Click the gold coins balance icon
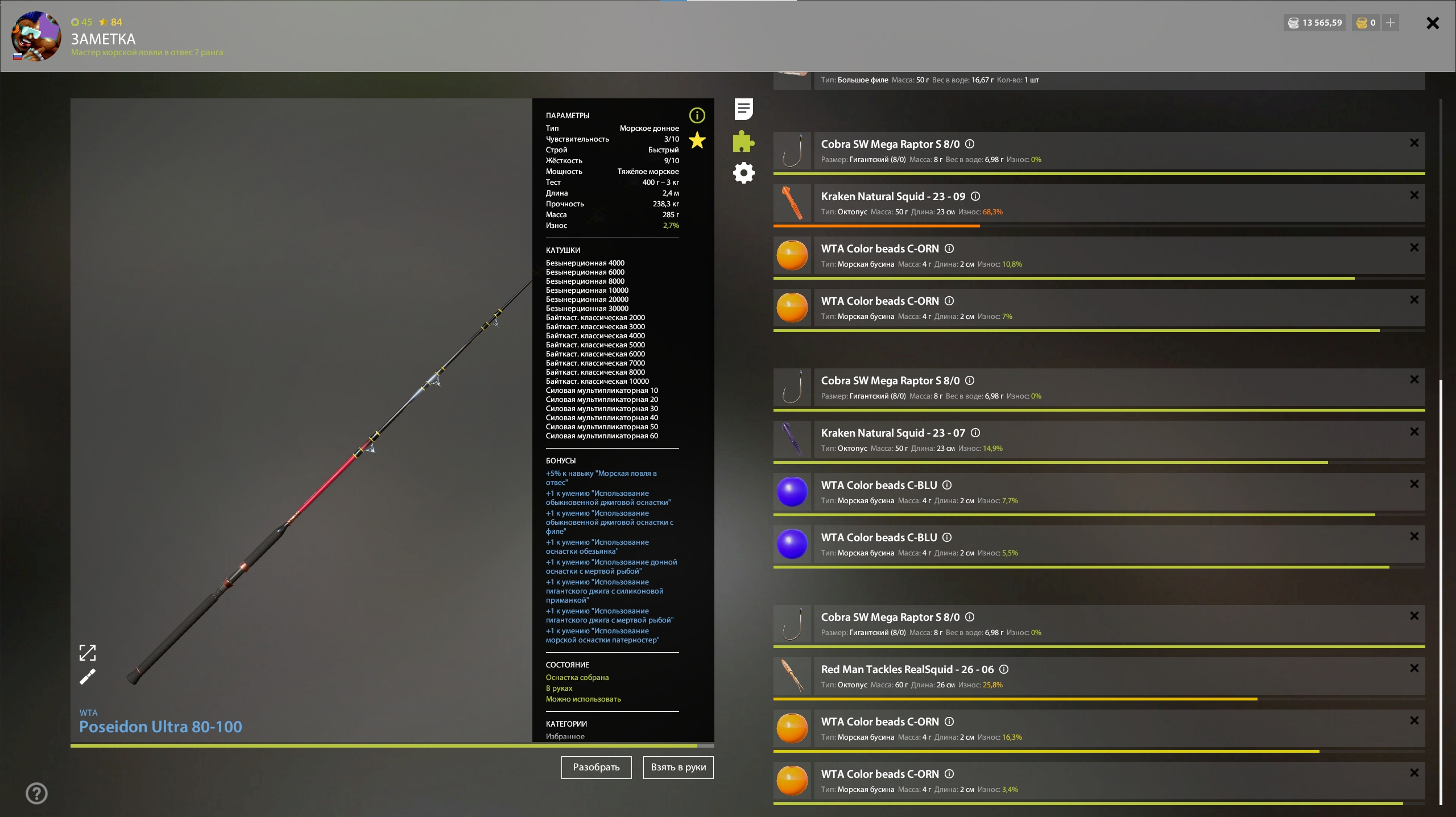 [x=1362, y=23]
